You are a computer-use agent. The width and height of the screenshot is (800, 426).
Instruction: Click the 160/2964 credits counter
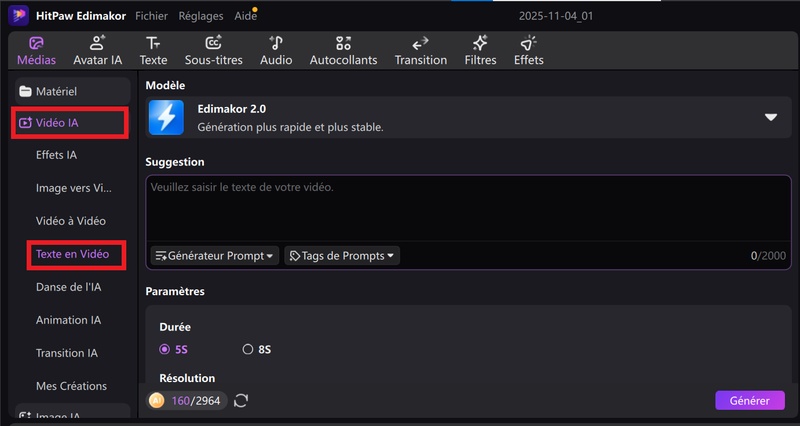point(196,400)
